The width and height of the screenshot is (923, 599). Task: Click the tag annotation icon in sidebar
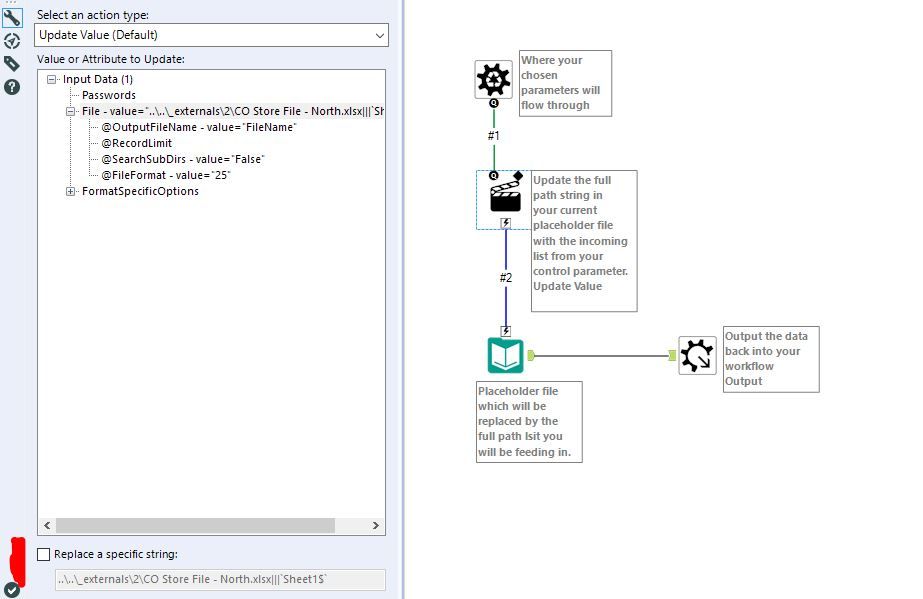tap(11, 64)
